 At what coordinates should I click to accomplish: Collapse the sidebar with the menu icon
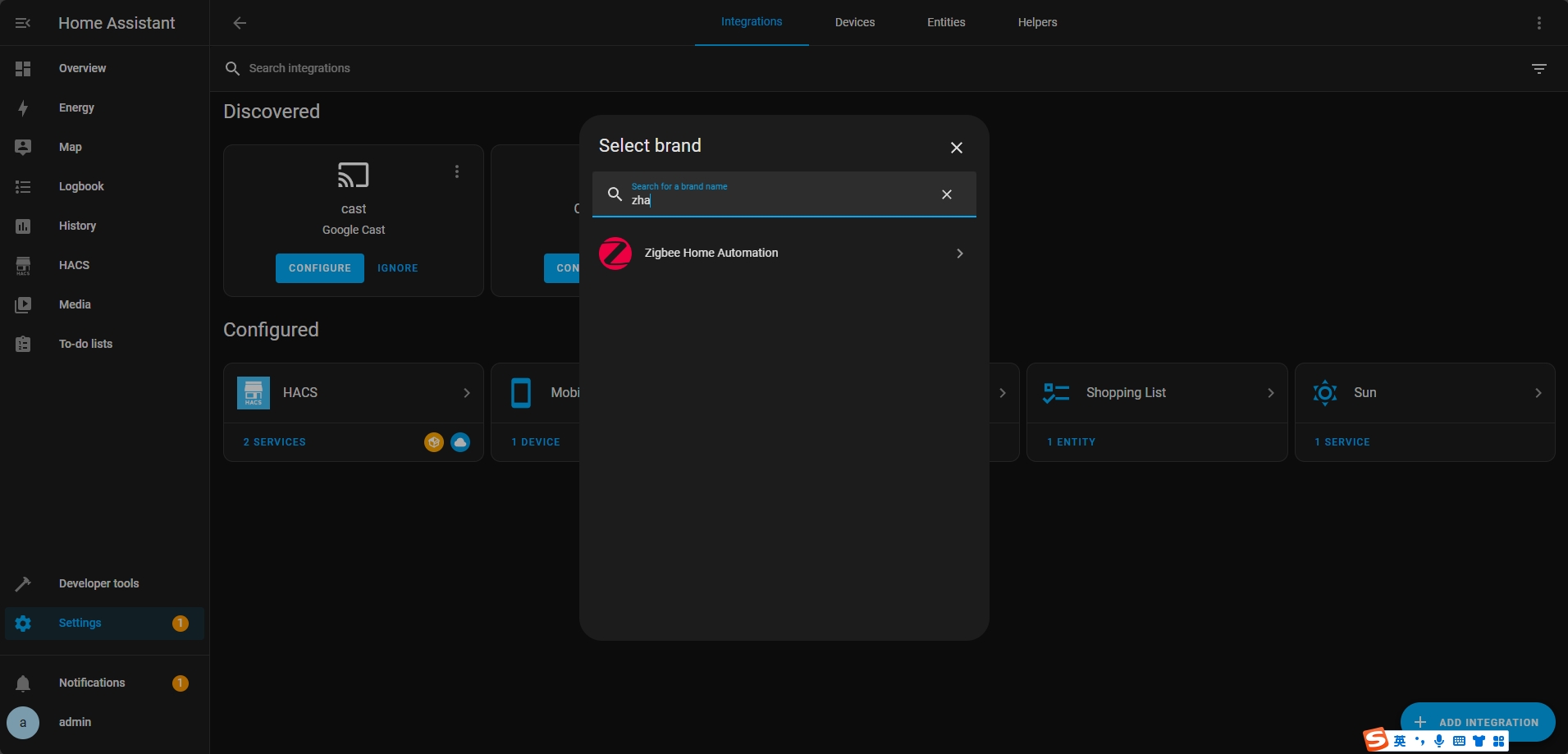23,23
